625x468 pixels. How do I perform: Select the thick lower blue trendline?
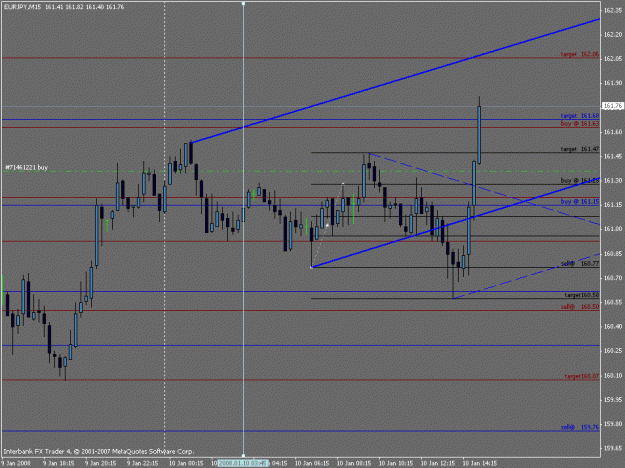coord(455,222)
